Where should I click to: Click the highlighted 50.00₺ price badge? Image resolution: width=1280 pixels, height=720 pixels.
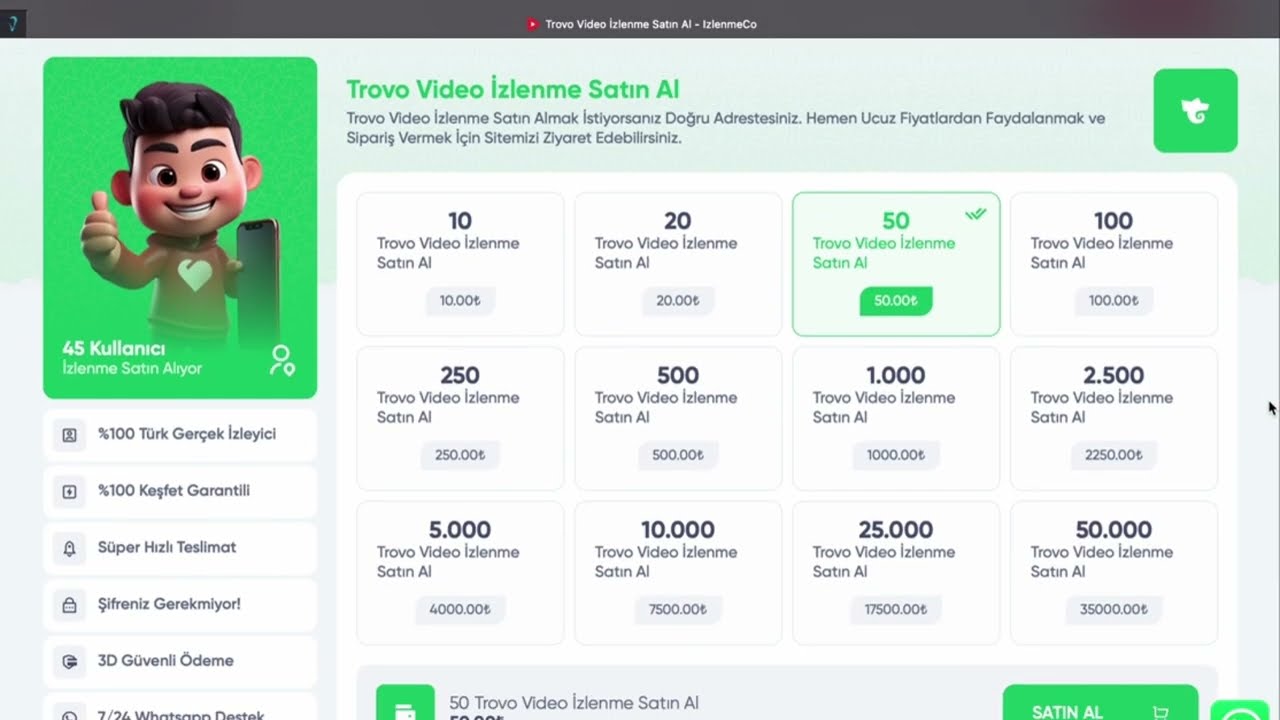[x=896, y=300]
